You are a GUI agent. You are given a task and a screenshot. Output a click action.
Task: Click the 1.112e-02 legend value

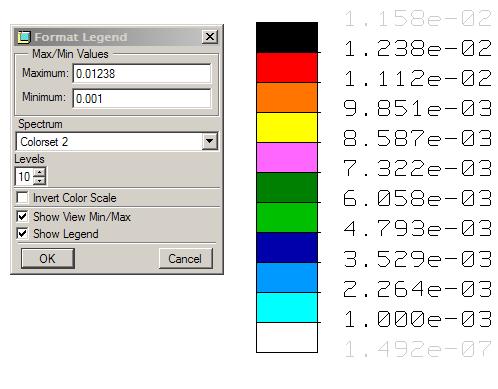click(x=418, y=79)
